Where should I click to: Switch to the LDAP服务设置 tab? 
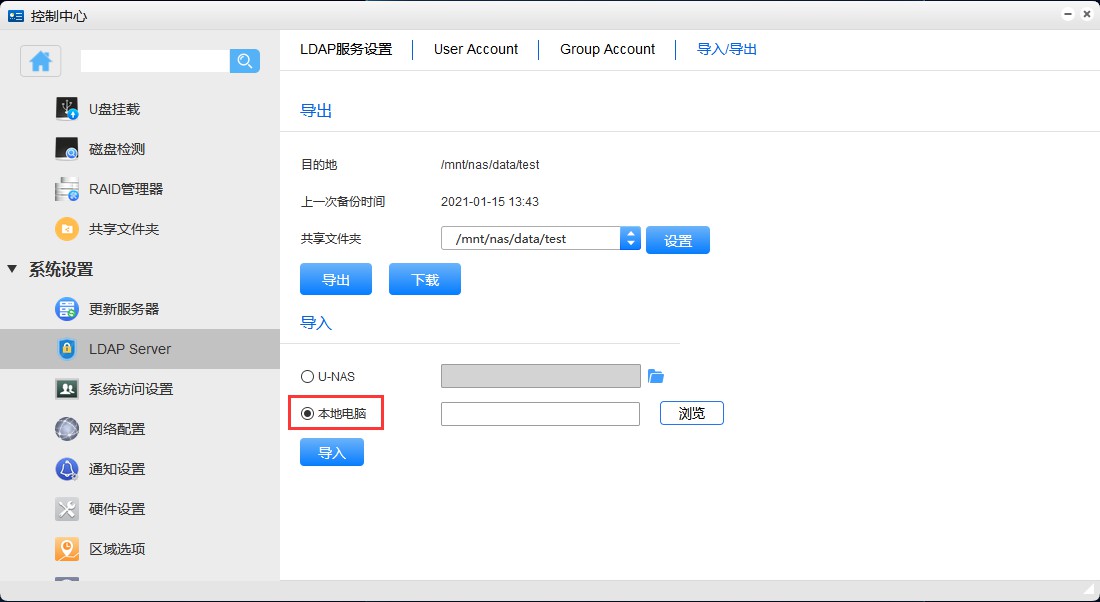(346, 49)
